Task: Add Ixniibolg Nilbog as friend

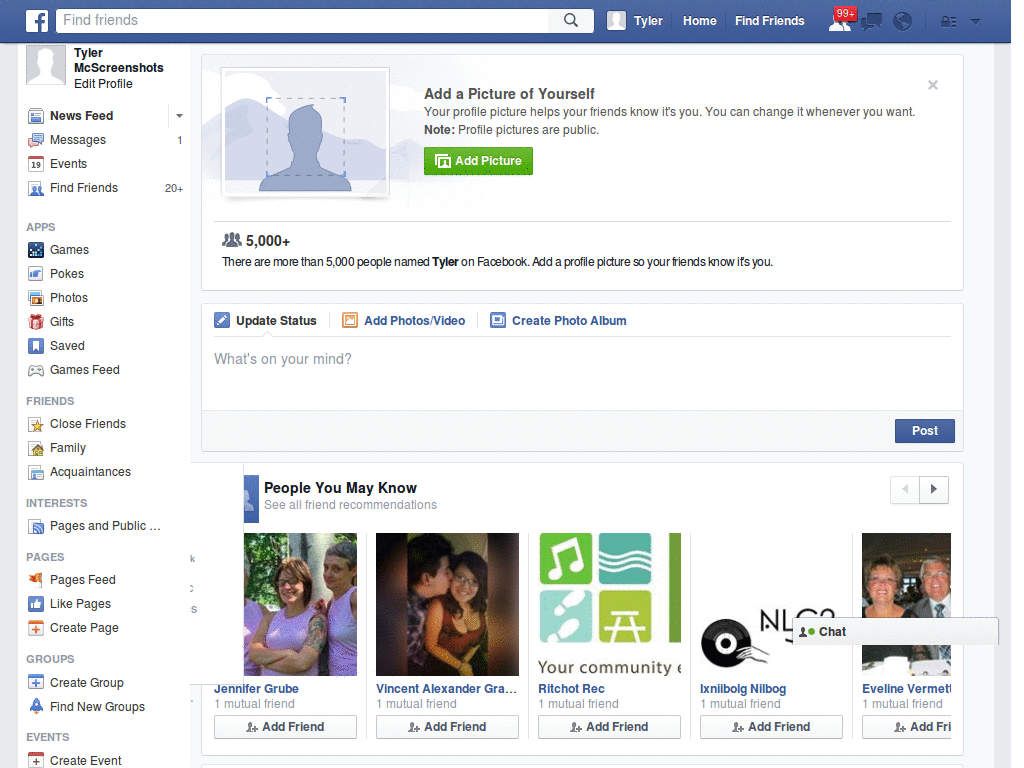Action: tap(771, 727)
